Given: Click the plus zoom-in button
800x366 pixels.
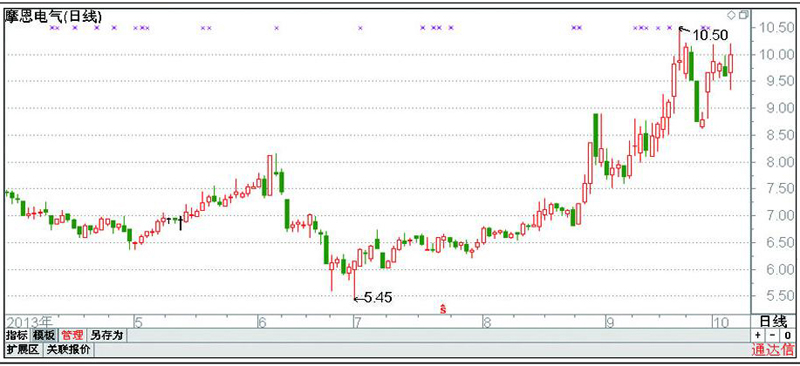Looking at the screenshot, I should point(758,335).
